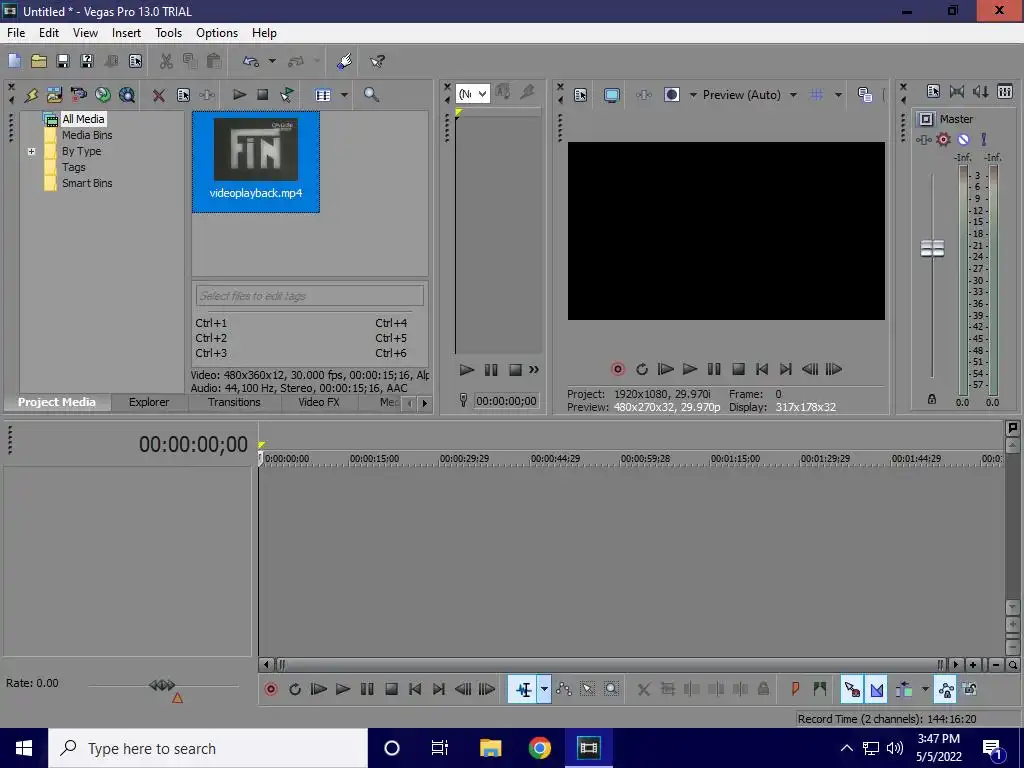Toggle Preview on External Monitor
Image resolution: width=1024 pixels, height=768 pixels.
tap(611, 95)
